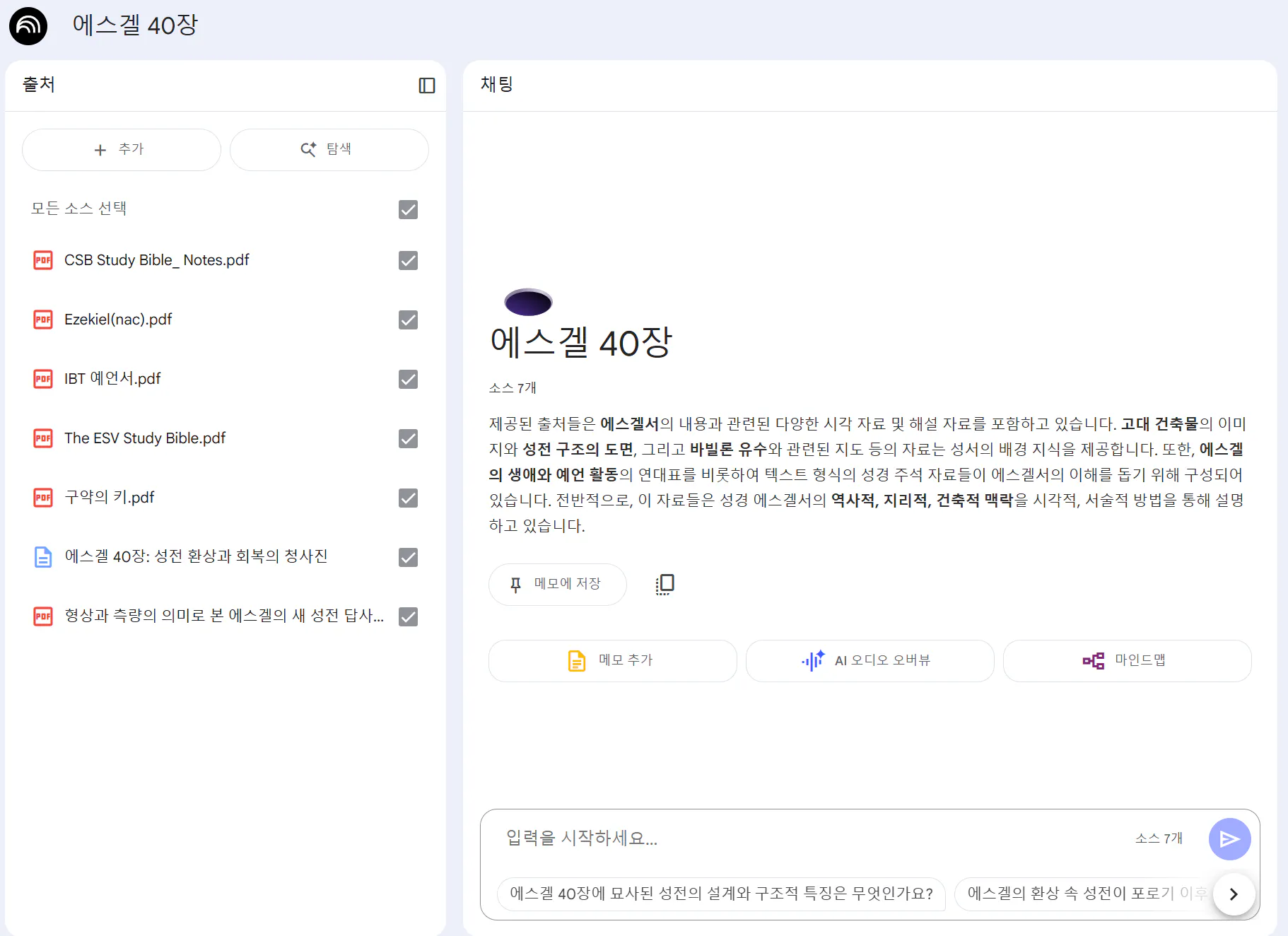Click the PDF icon for 구약의 키.pdf

tap(43, 498)
